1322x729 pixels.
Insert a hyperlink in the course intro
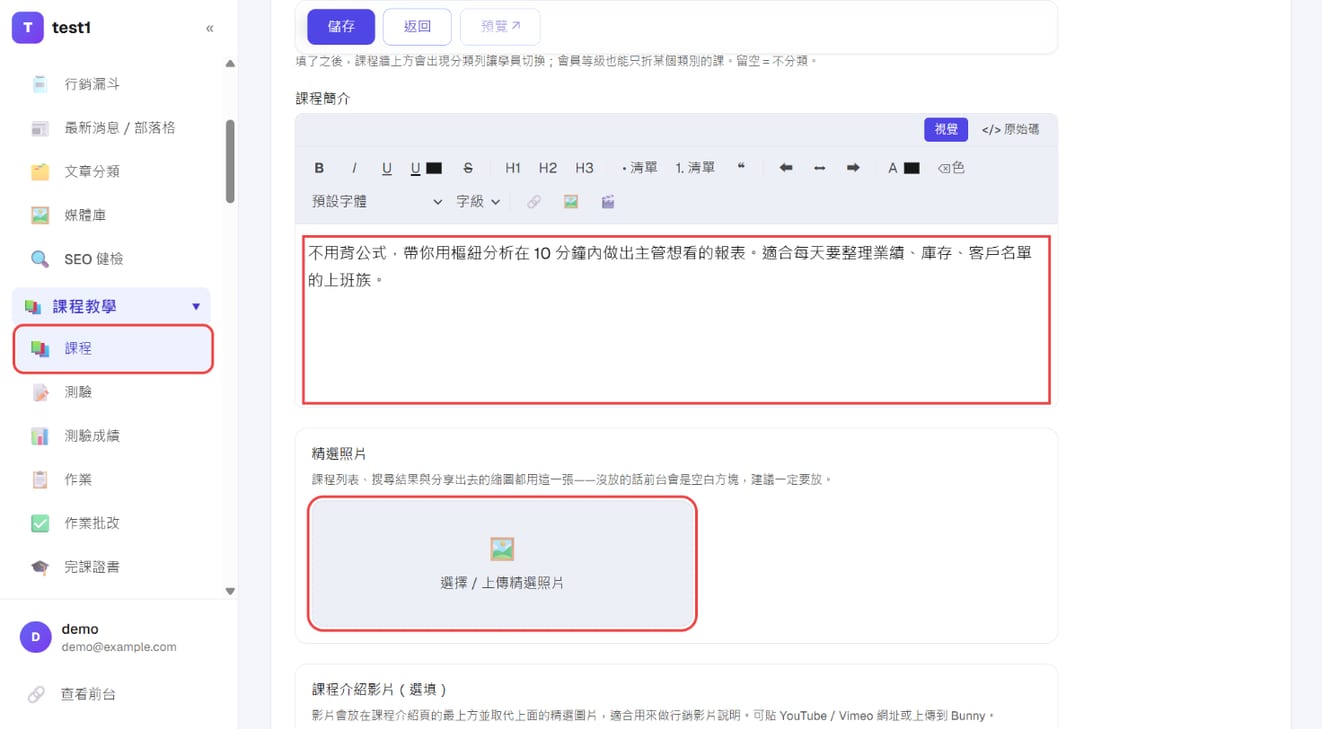click(534, 202)
